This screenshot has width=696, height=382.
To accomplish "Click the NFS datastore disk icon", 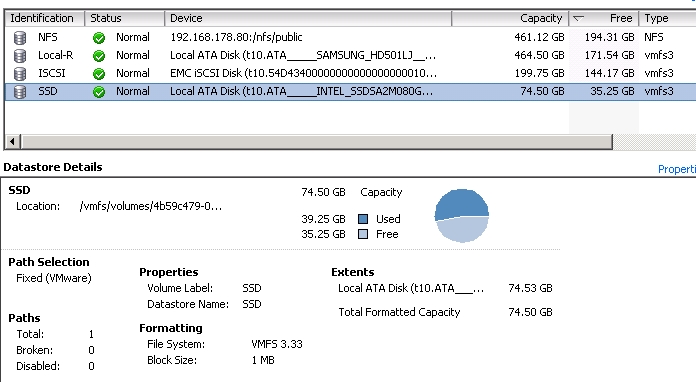I will 20,38.
